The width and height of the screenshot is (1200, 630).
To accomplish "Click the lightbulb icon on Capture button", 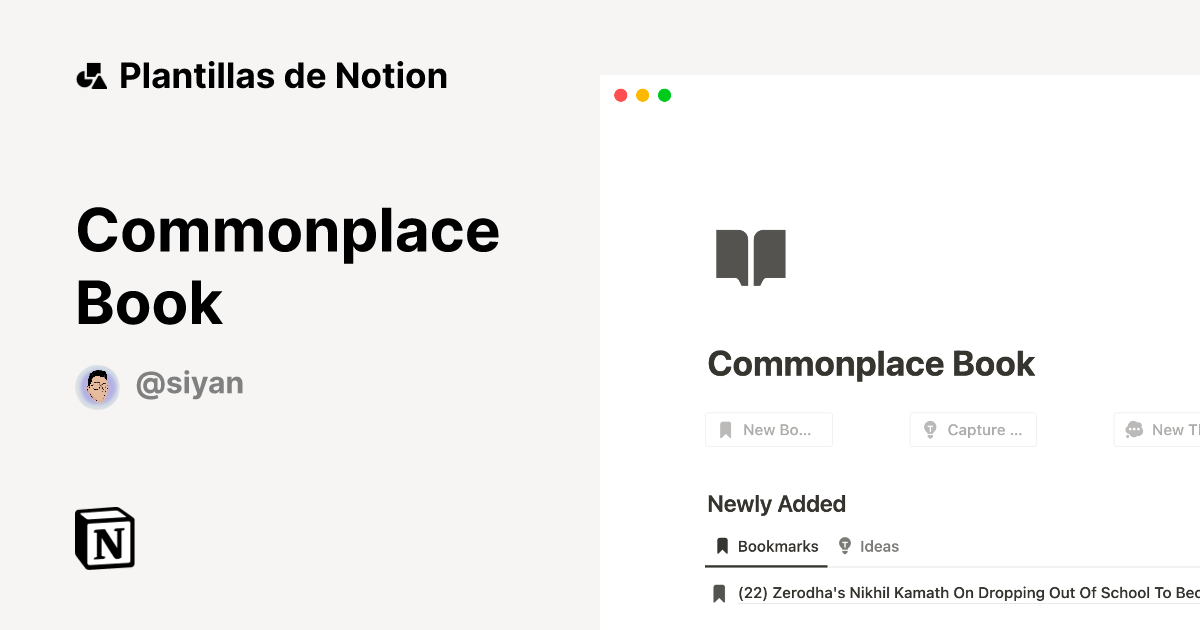I will tap(930, 429).
